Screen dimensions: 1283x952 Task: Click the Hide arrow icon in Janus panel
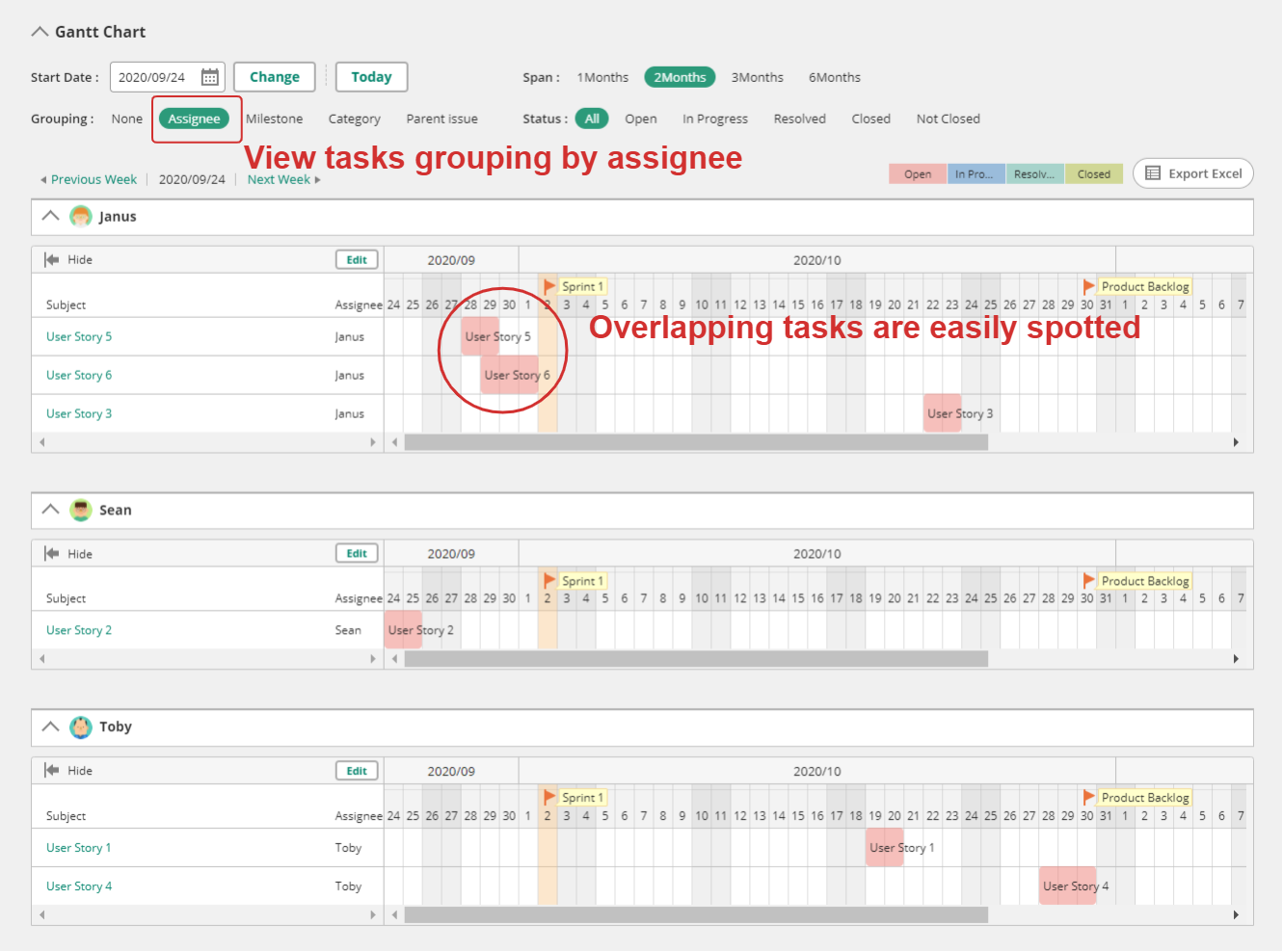click(50, 258)
